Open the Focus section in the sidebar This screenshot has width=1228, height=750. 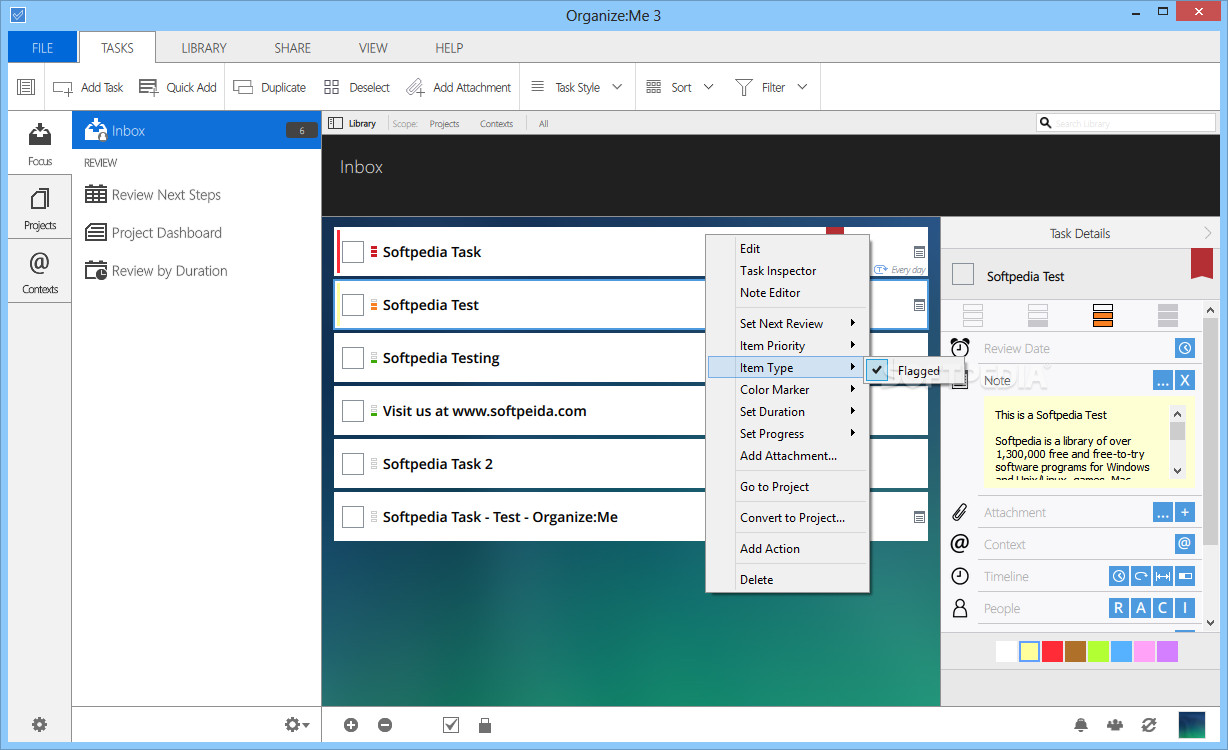(x=40, y=143)
